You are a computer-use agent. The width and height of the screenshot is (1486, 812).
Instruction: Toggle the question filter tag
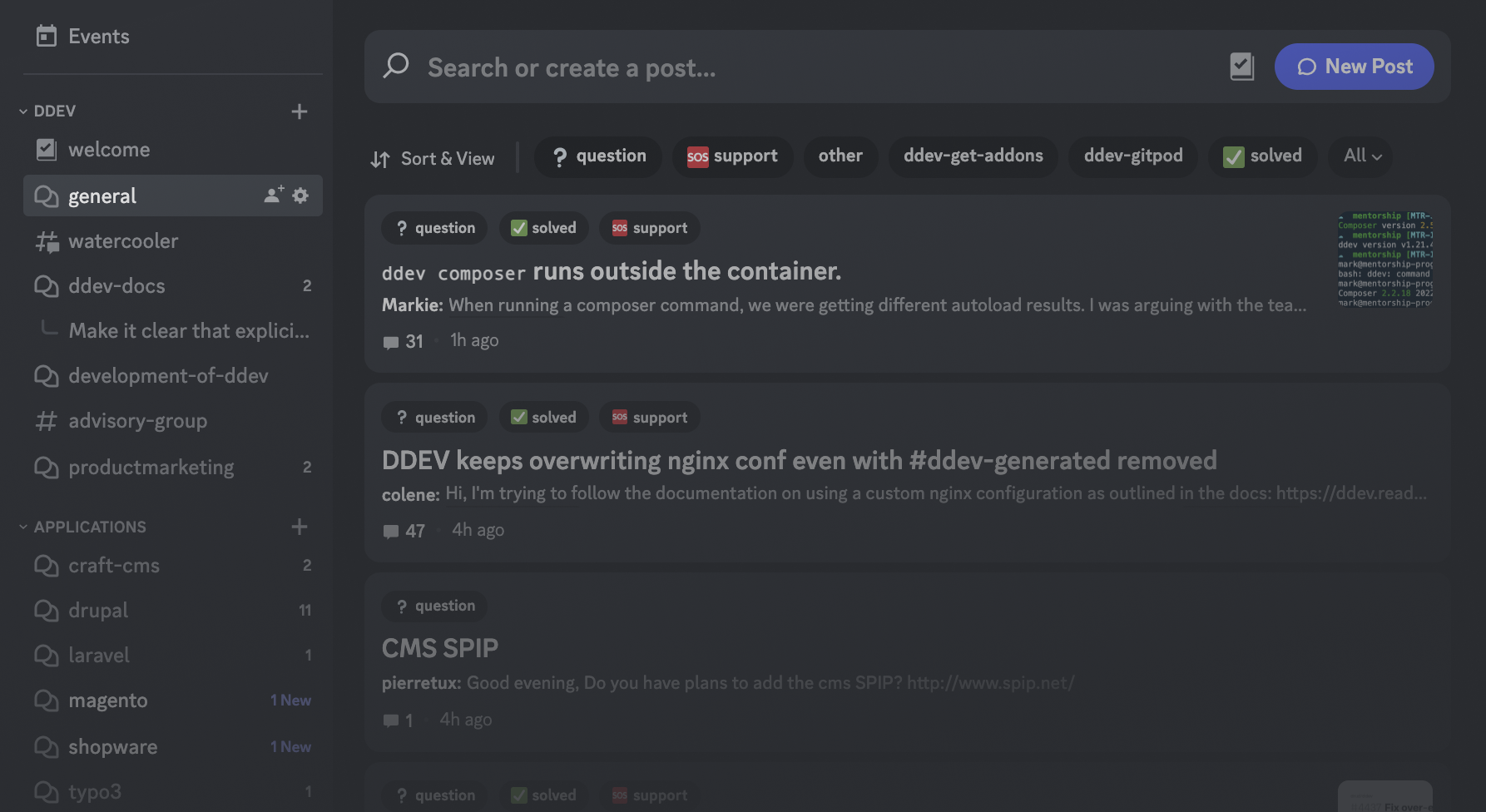(597, 156)
